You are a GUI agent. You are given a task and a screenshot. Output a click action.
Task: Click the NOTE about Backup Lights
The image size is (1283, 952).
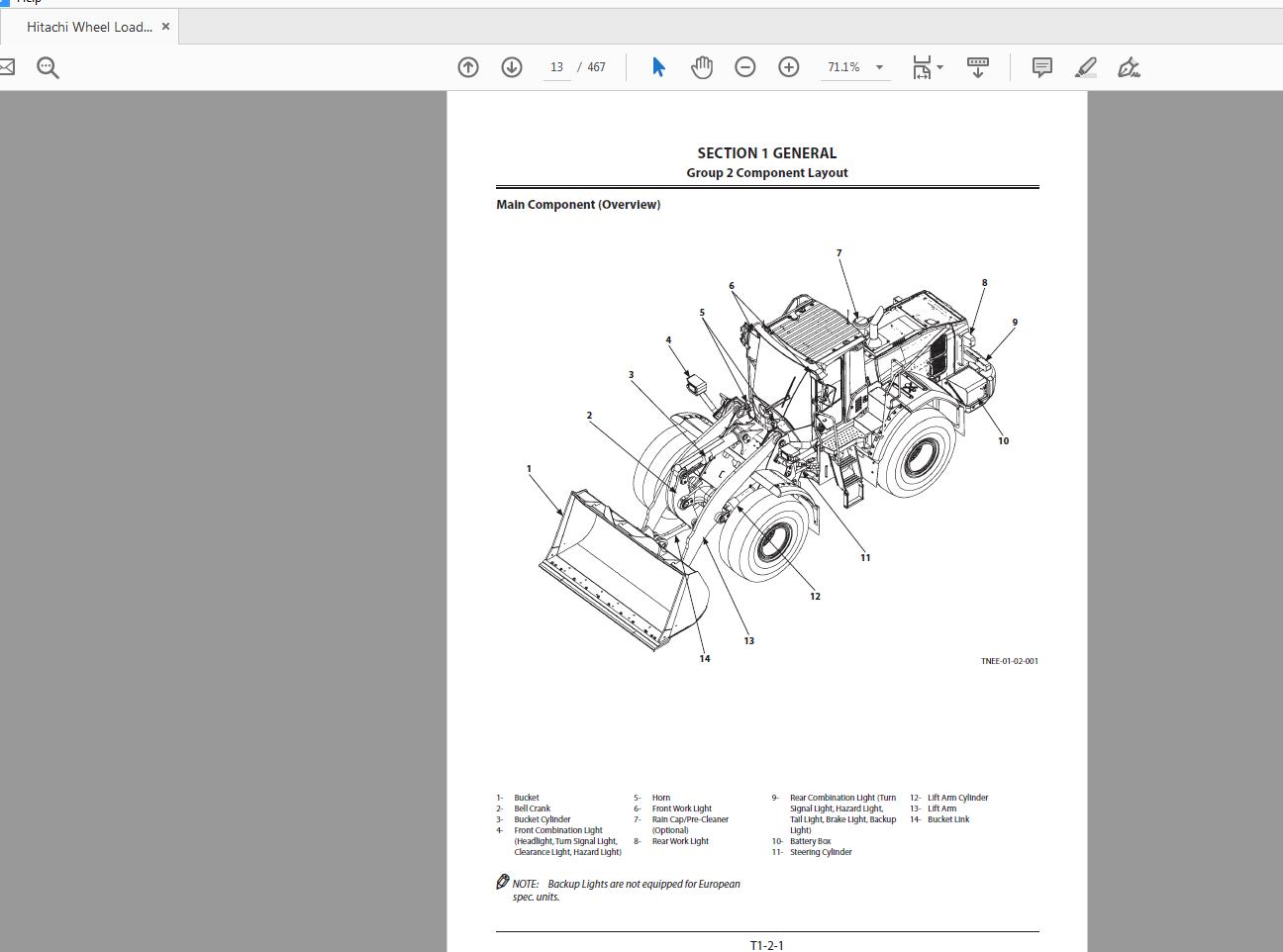click(619, 891)
